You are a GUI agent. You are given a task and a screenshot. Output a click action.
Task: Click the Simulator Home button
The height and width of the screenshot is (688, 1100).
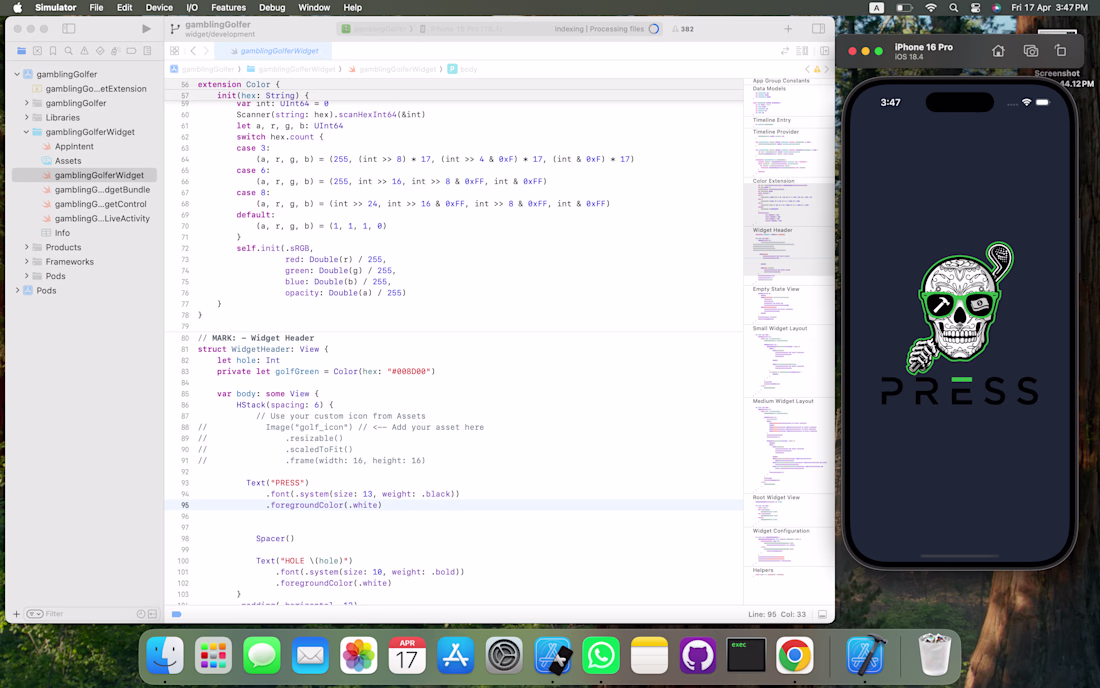(998, 51)
